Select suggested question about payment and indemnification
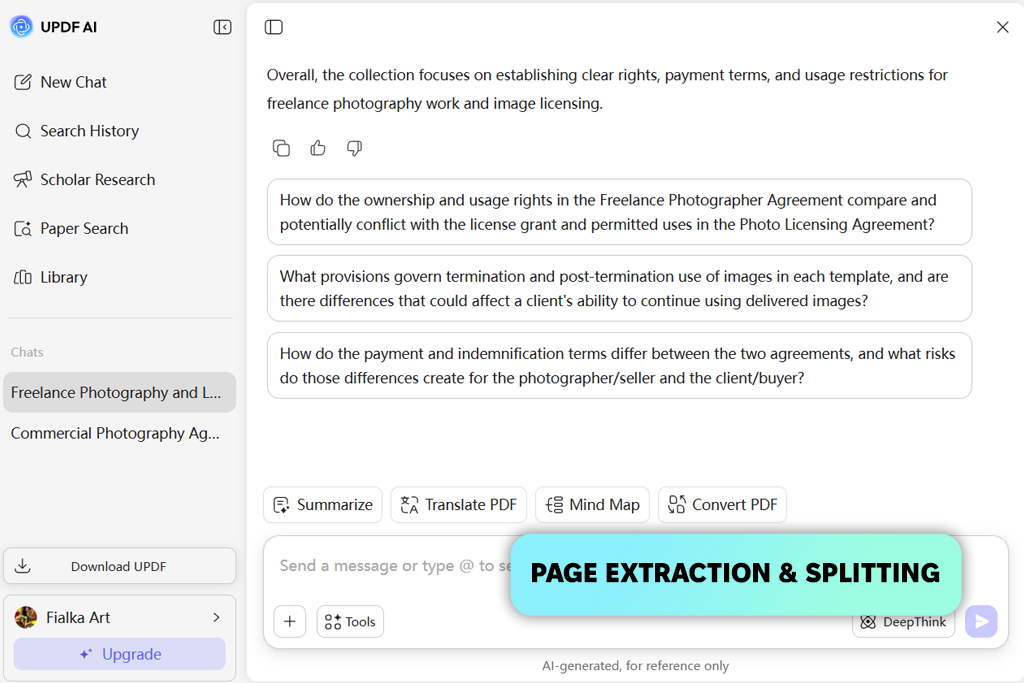Image resolution: width=1024 pixels, height=683 pixels. [619, 366]
